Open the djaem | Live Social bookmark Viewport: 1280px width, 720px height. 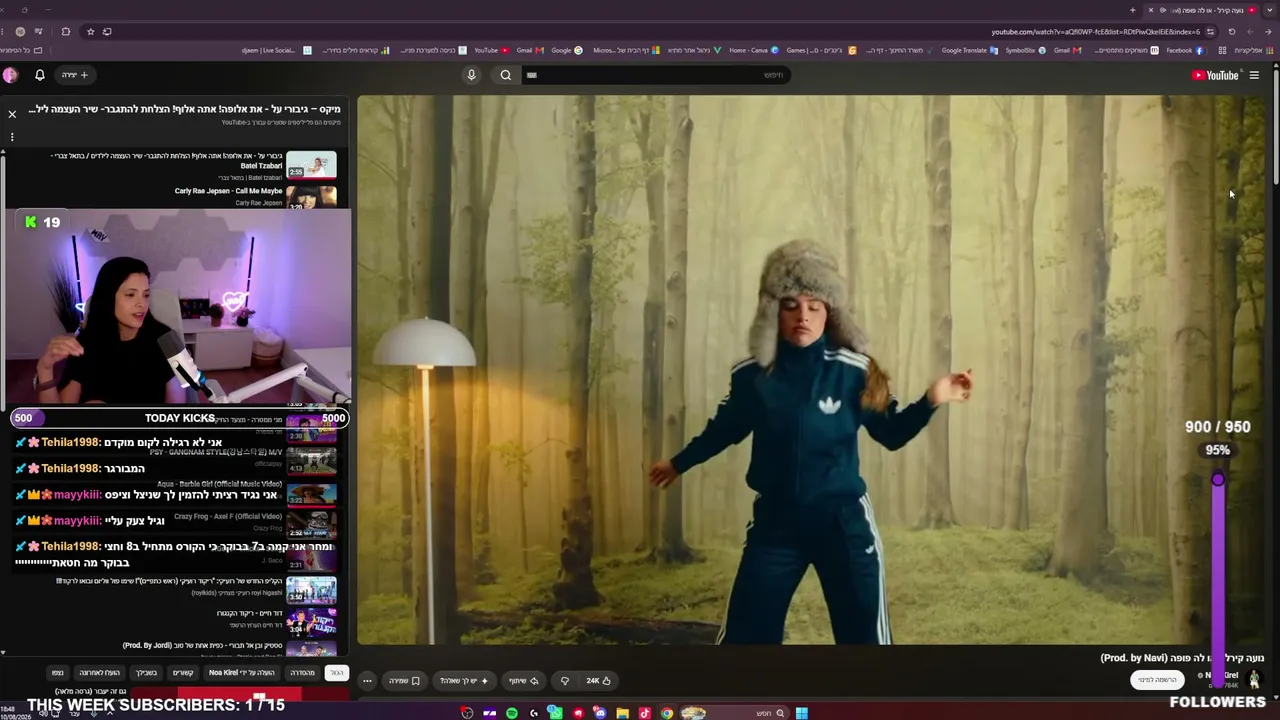click(x=276, y=50)
